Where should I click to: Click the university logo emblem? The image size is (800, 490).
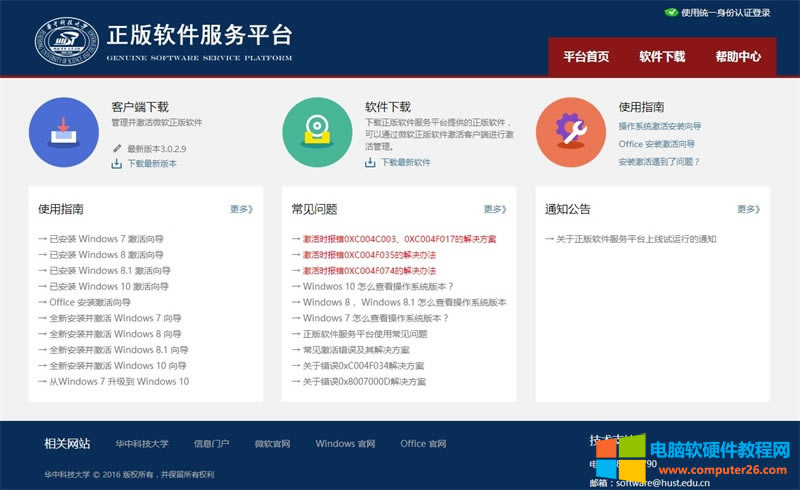66,42
